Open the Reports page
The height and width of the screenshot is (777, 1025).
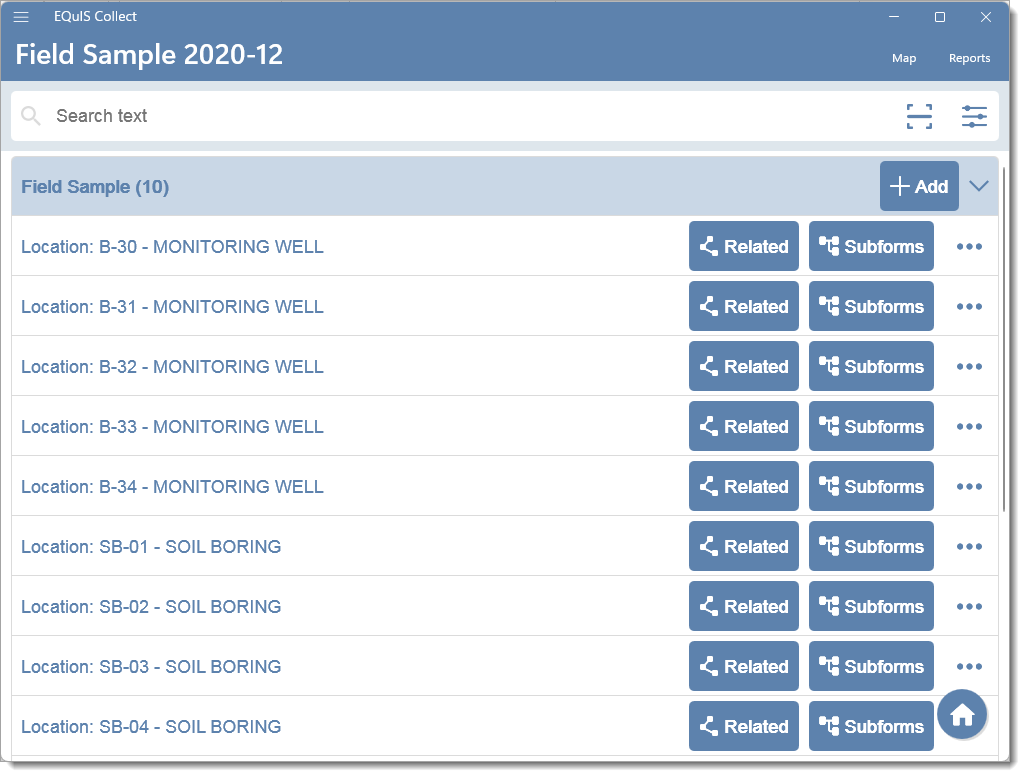click(x=969, y=58)
